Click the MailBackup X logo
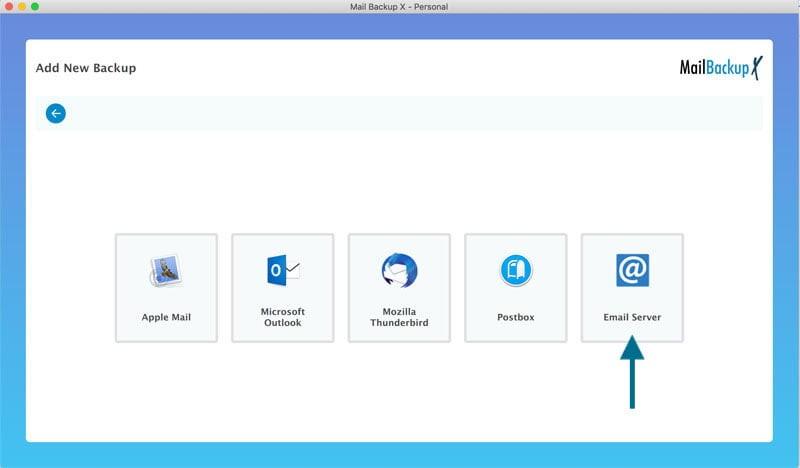 click(721, 67)
